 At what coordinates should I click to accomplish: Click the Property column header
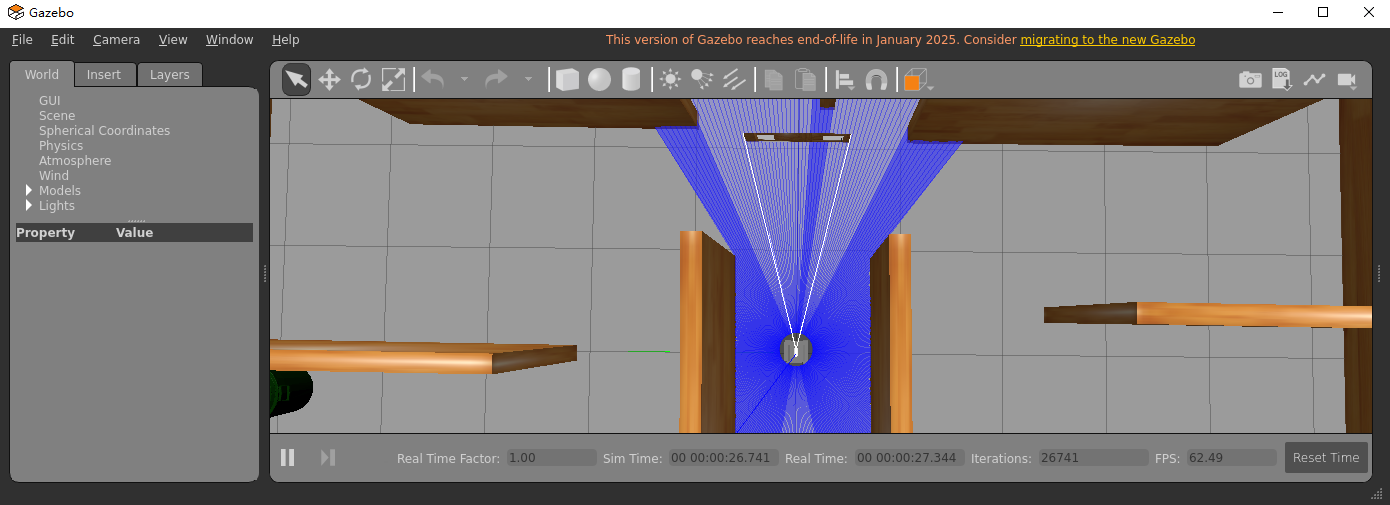[46, 232]
